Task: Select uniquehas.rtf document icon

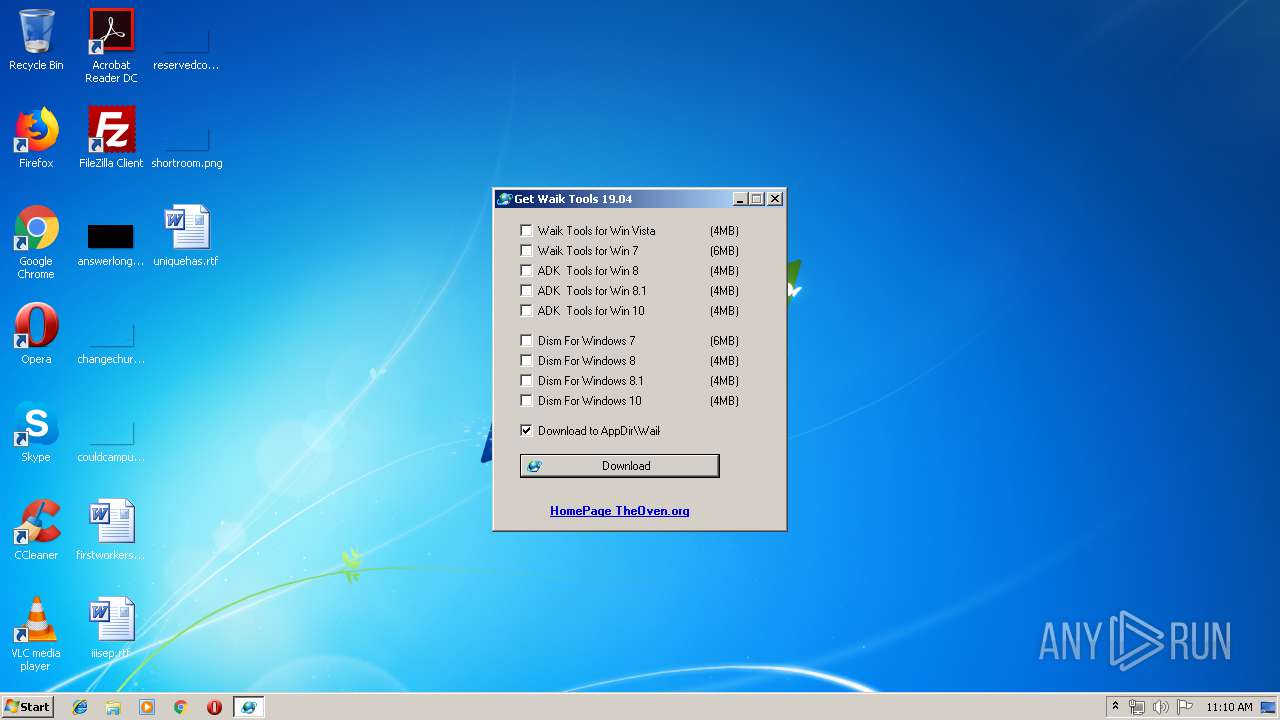Action: click(x=186, y=236)
